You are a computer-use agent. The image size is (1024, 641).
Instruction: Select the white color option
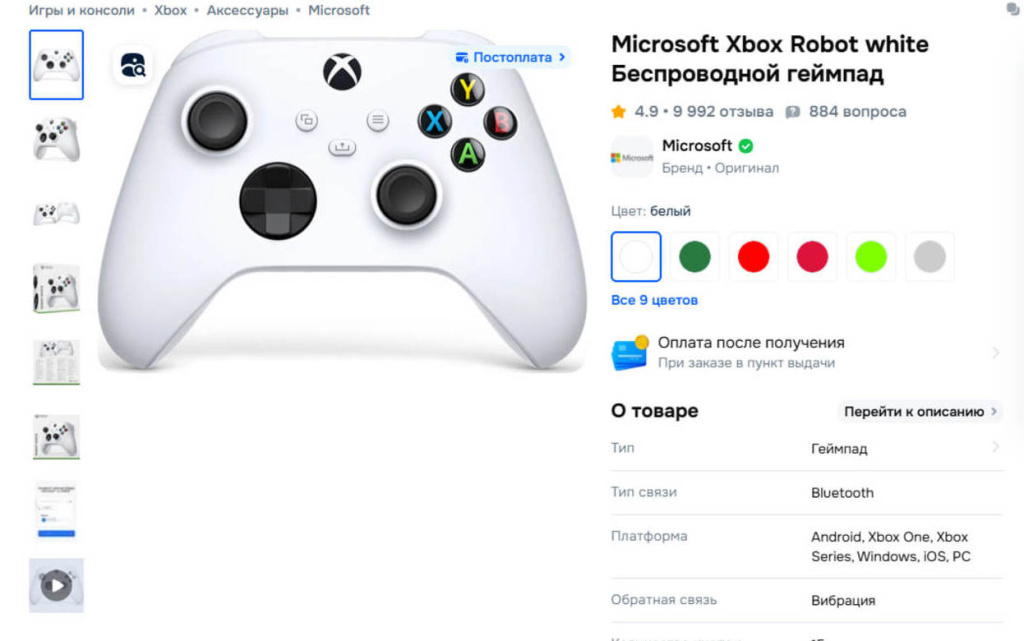pos(636,257)
